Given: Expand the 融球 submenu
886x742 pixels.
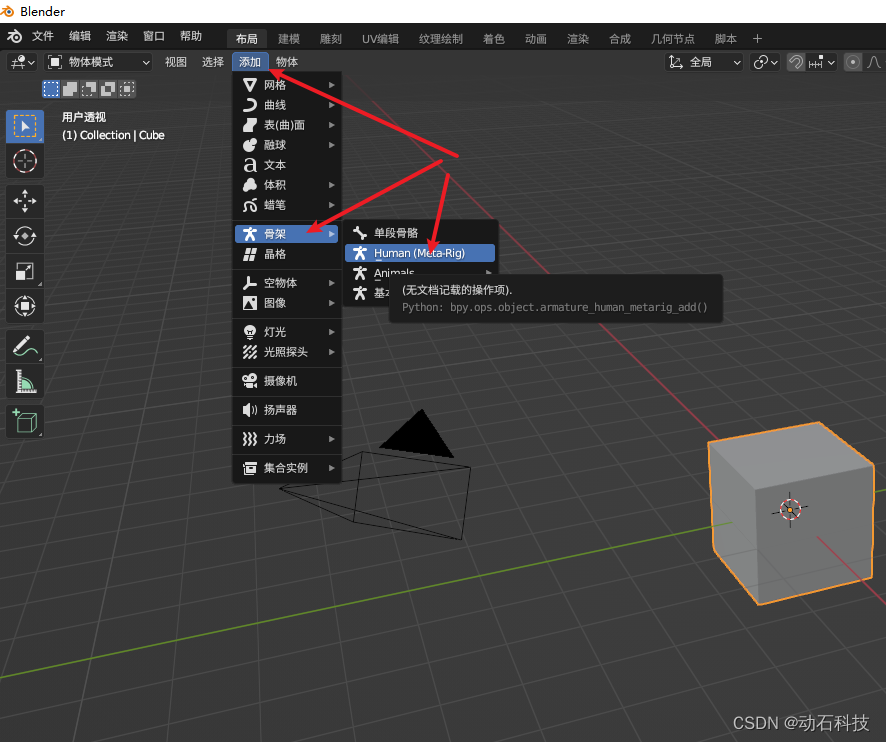Looking at the screenshot, I should tap(287, 145).
